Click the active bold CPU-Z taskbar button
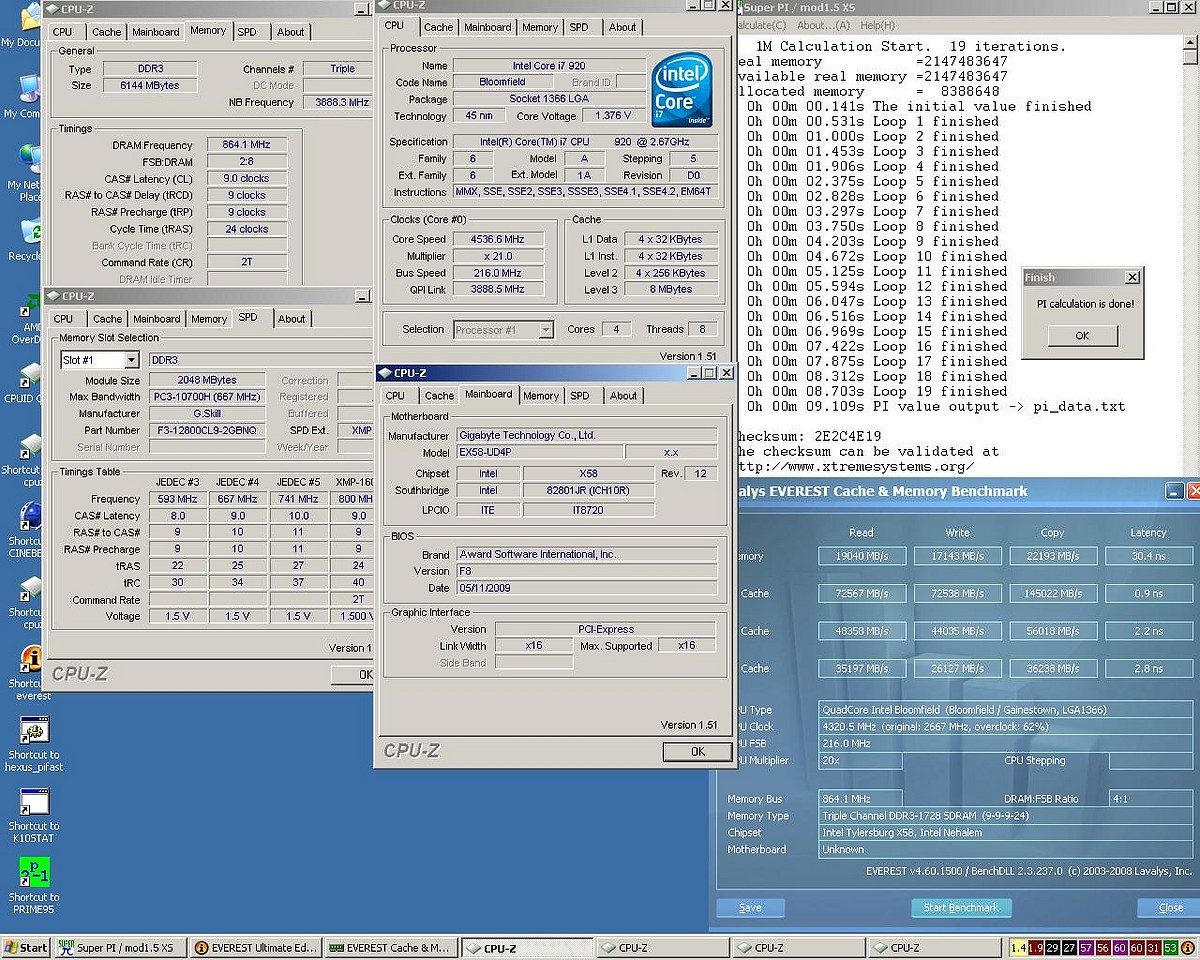 pyautogui.click(x=526, y=948)
